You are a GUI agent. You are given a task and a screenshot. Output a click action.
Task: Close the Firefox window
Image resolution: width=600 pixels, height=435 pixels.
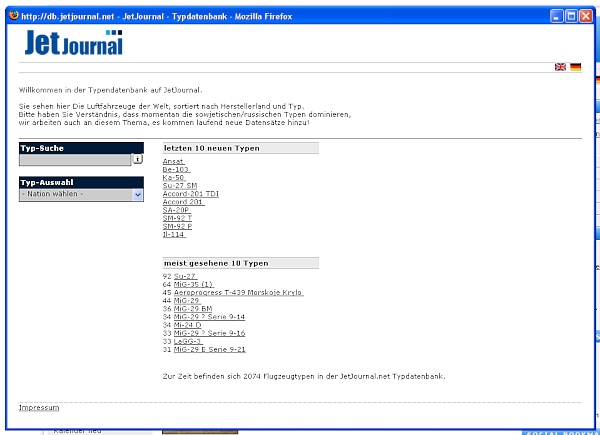[586, 16]
